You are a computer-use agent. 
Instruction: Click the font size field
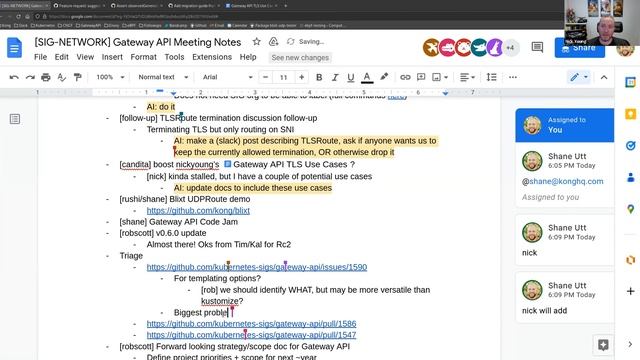pyautogui.click(x=284, y=77)
